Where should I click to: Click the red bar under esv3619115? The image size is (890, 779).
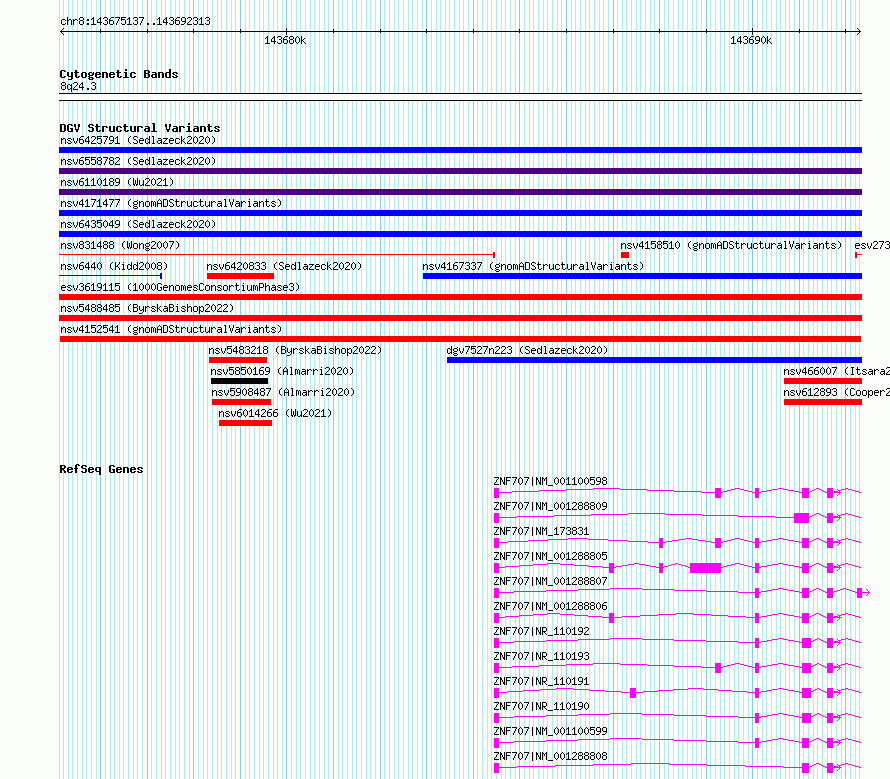[460, 297]
